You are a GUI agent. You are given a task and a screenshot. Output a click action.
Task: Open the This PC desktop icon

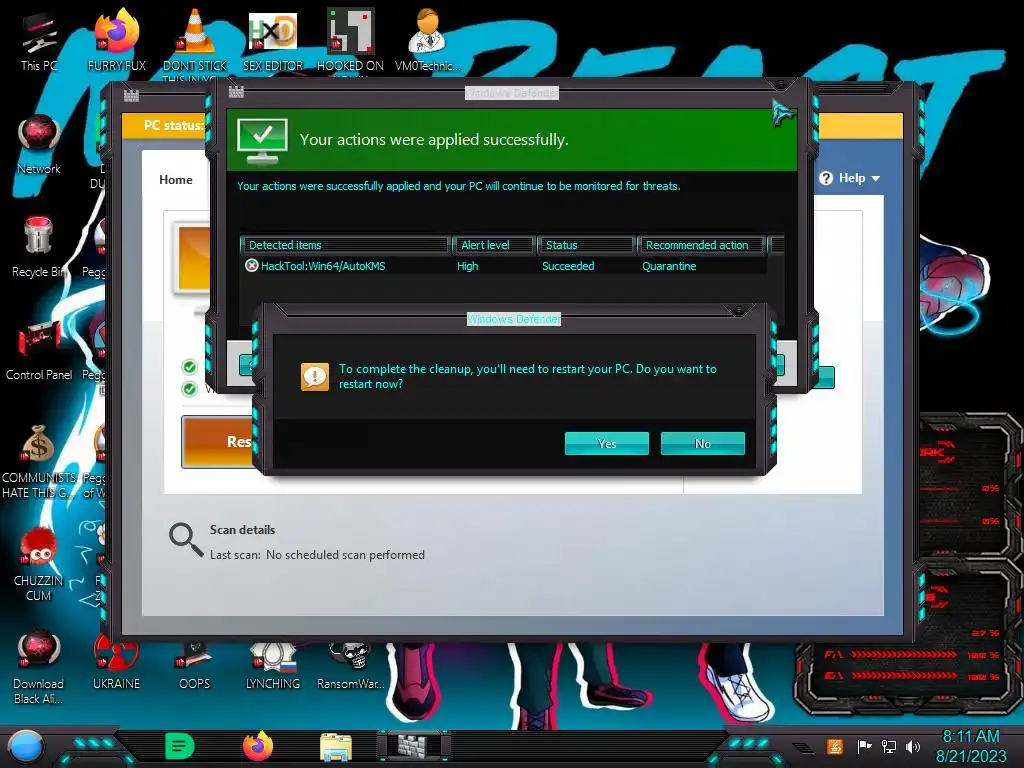[x=39, y=42]
